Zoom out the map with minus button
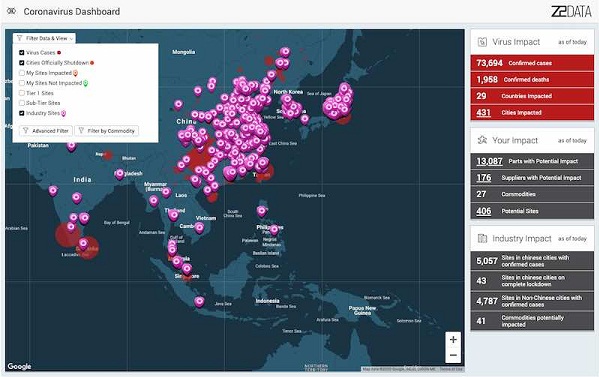599x377 pixels. [453, 355]
